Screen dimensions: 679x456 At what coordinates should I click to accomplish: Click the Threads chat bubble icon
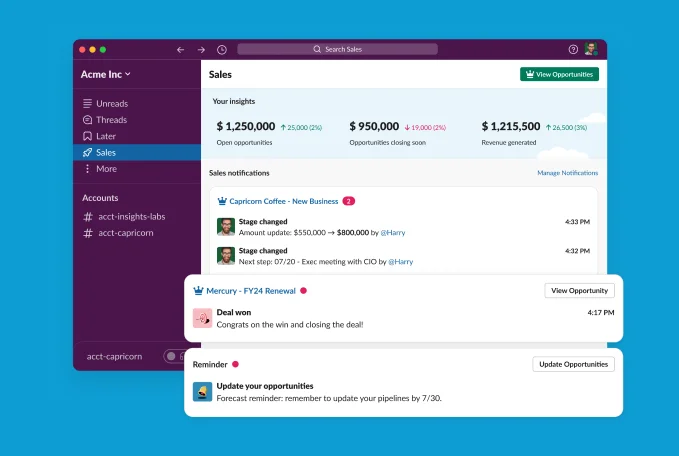[87, 120]
